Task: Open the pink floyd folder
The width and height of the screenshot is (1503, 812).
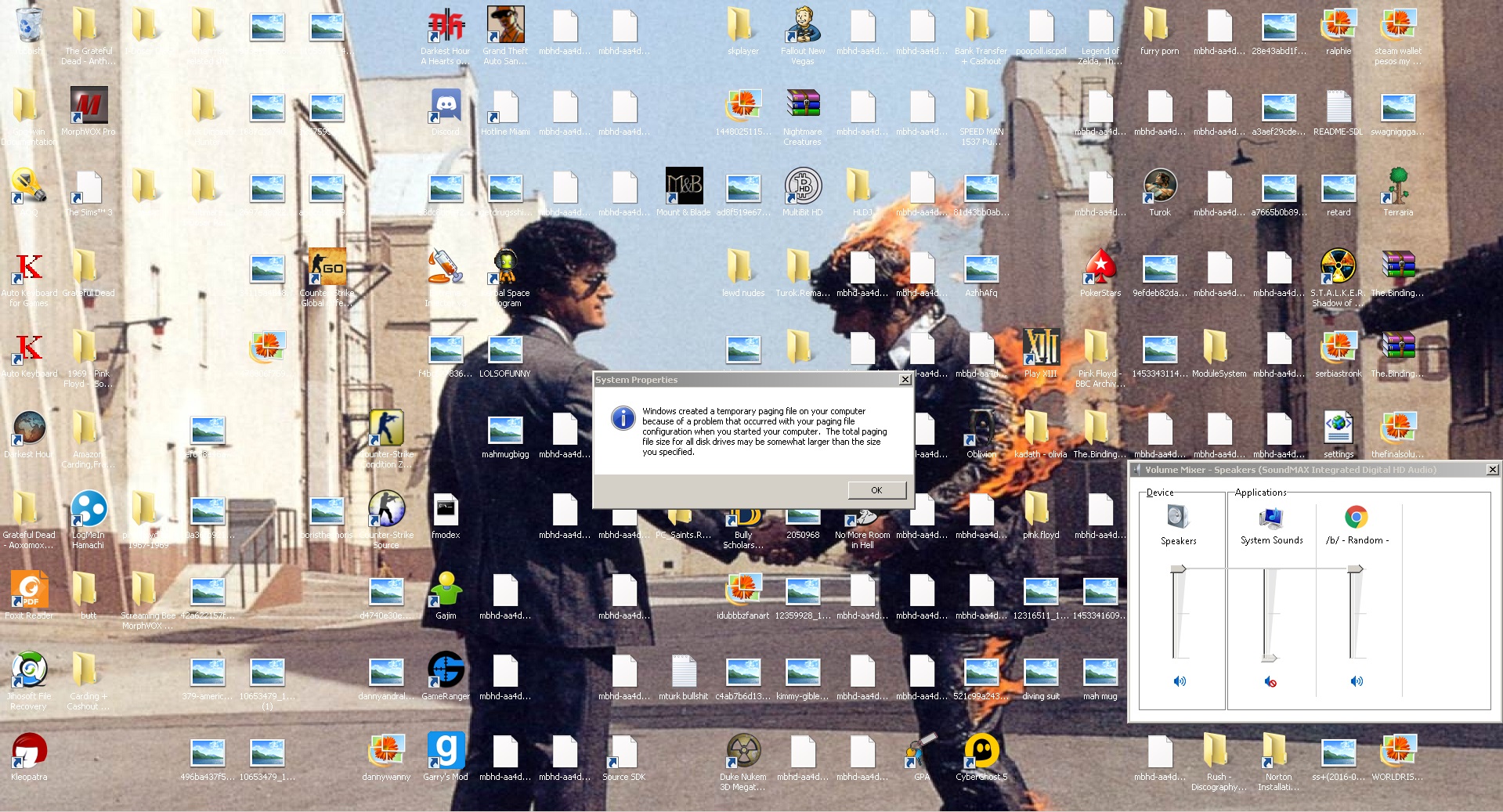Action: 1041,509
